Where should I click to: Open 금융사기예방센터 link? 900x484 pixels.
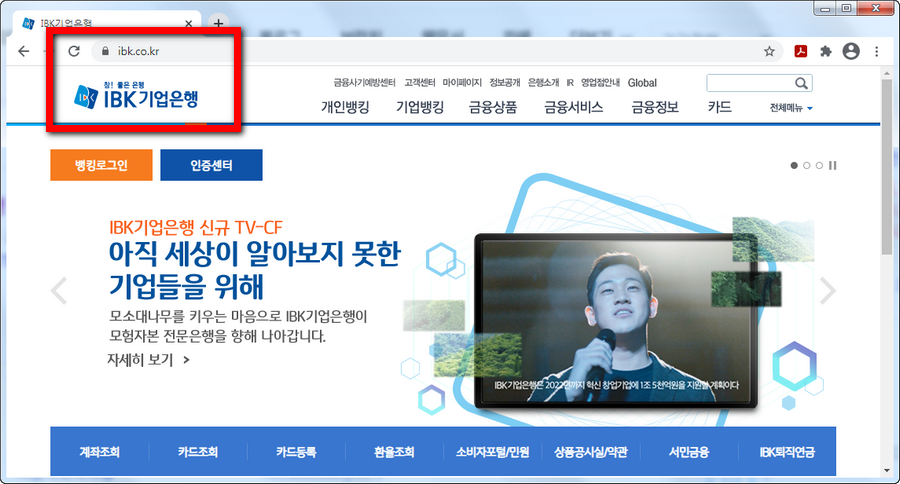(x=364, y=83)
